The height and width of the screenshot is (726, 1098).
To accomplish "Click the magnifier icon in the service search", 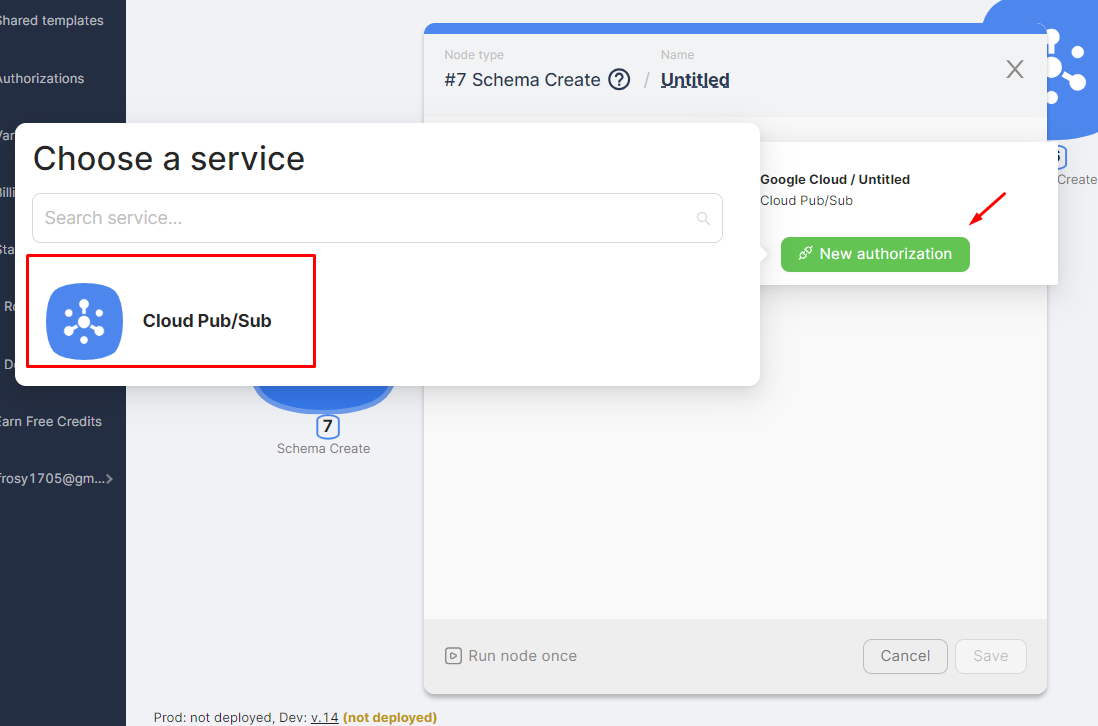I will 703,219.
